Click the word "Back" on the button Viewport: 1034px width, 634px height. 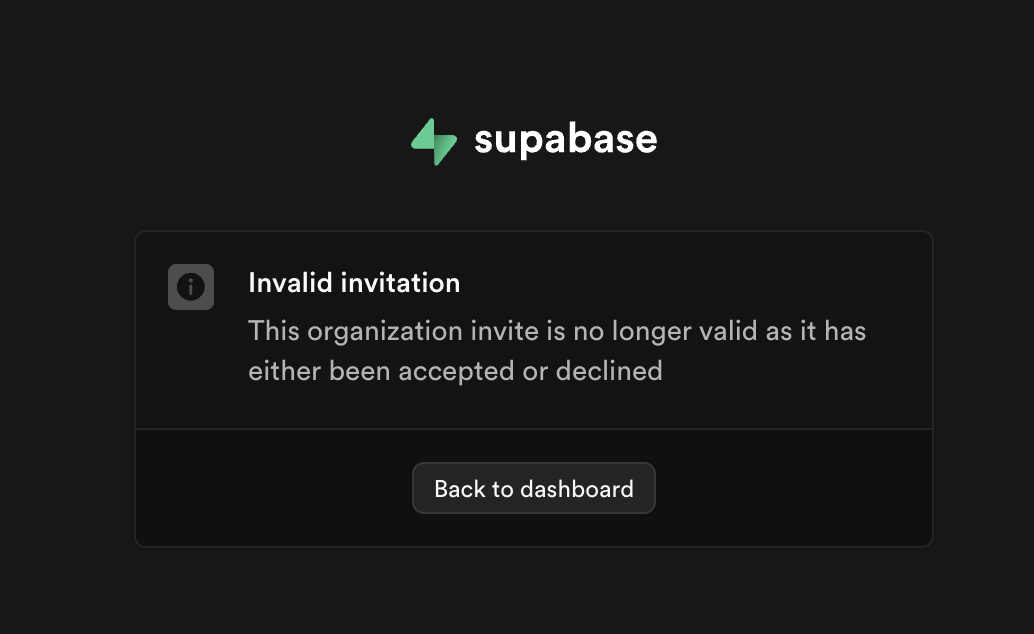[x=460, y=489]
